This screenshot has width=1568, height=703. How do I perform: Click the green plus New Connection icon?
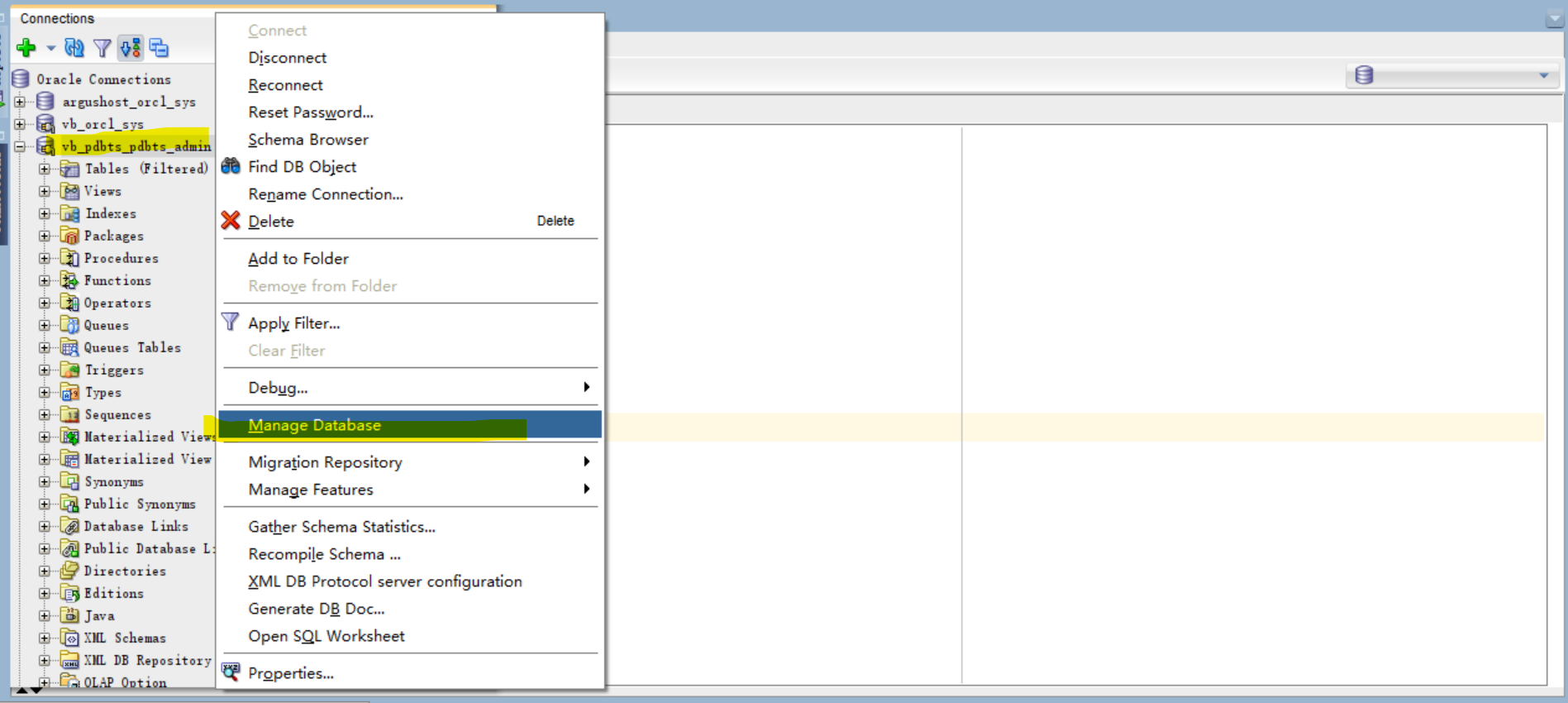pyautogui.click(x=26, y=48)
